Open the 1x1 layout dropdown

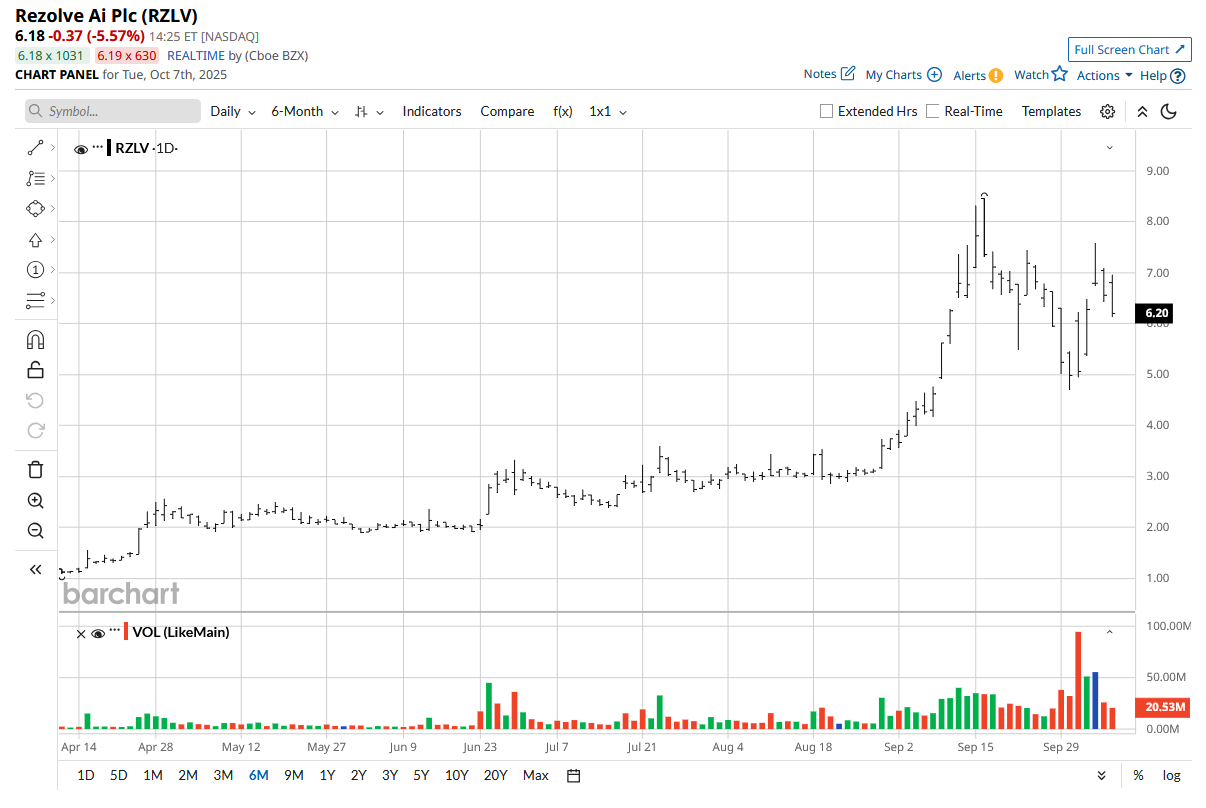(x=608, y=112)
